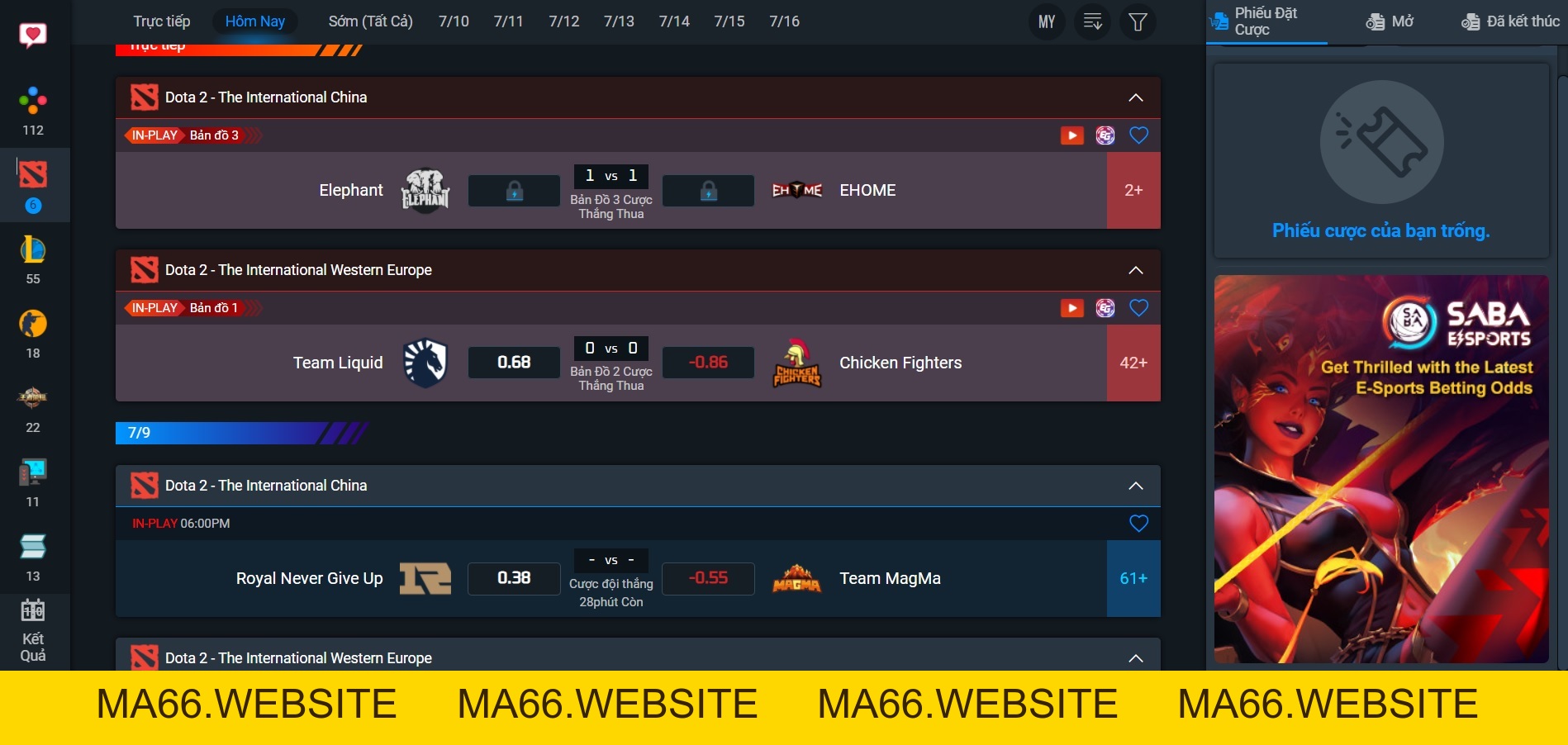Bet on Royal Never Give Up odds 0.38

pyautogui.click(x=514, y=578)
